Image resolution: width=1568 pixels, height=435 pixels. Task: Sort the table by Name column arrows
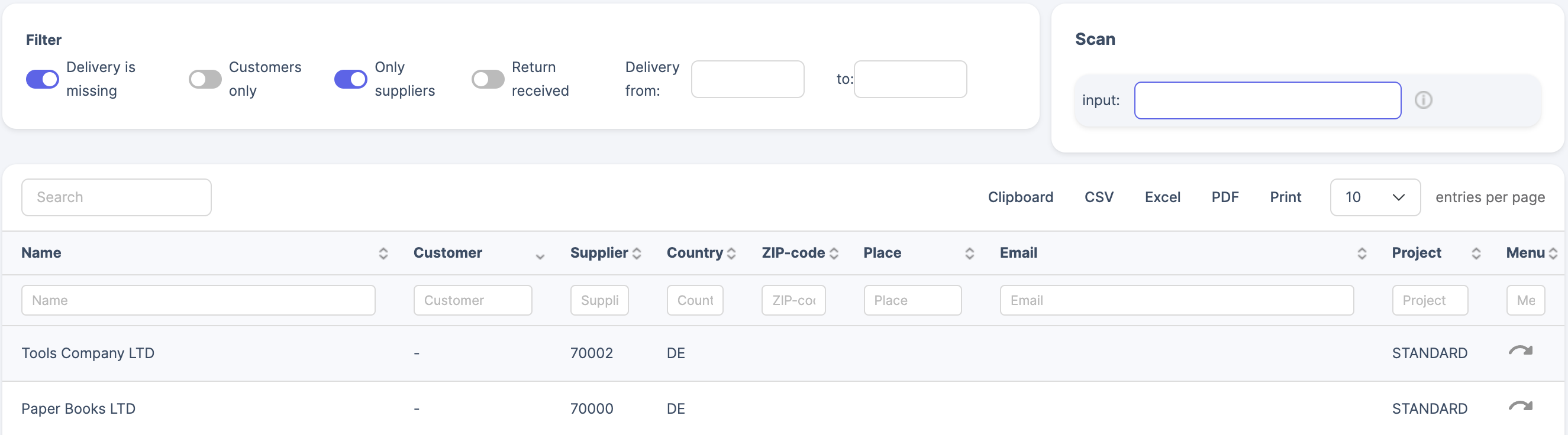[383, 253]
